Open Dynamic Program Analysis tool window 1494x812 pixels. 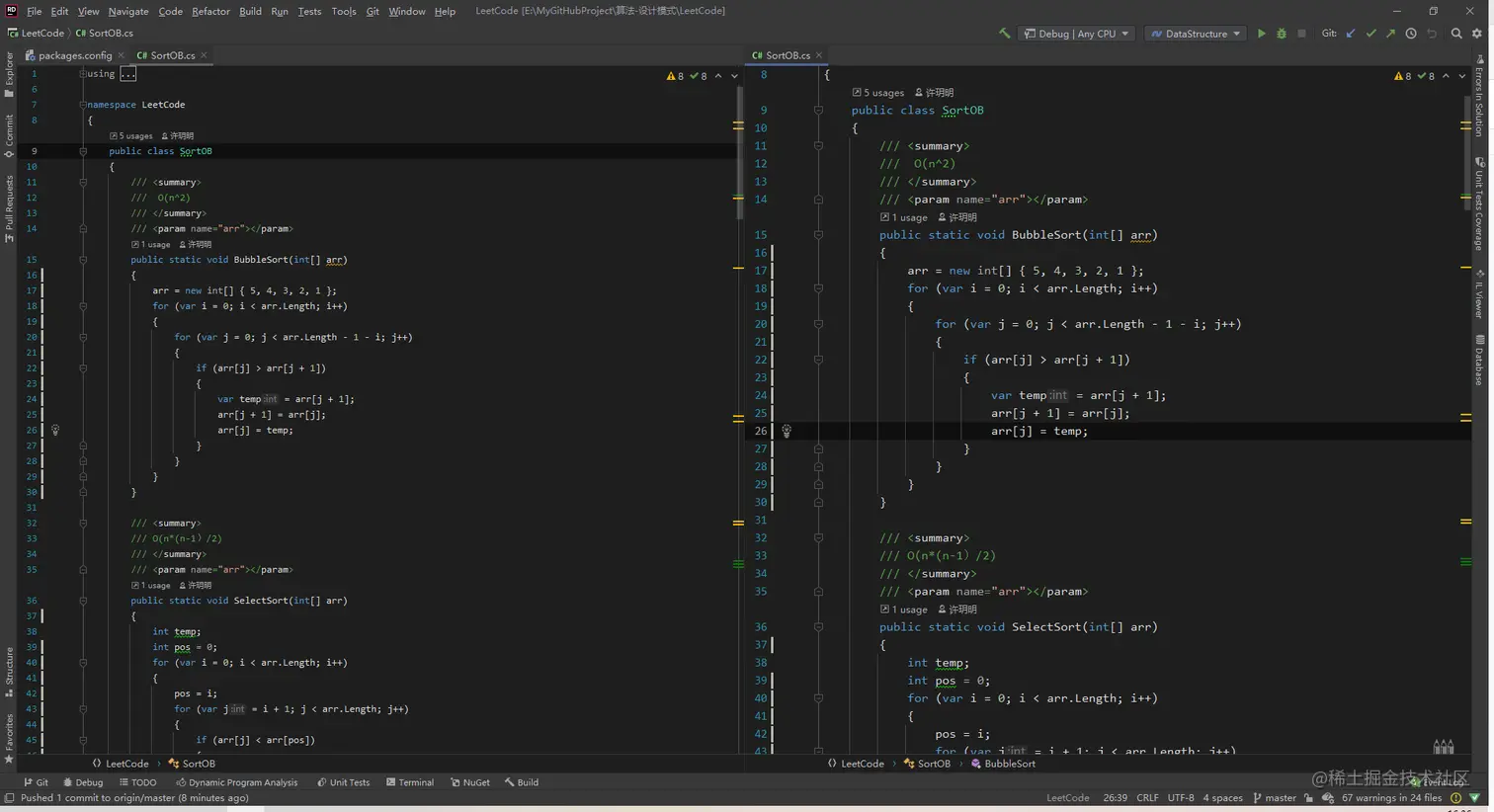[236, 782]
